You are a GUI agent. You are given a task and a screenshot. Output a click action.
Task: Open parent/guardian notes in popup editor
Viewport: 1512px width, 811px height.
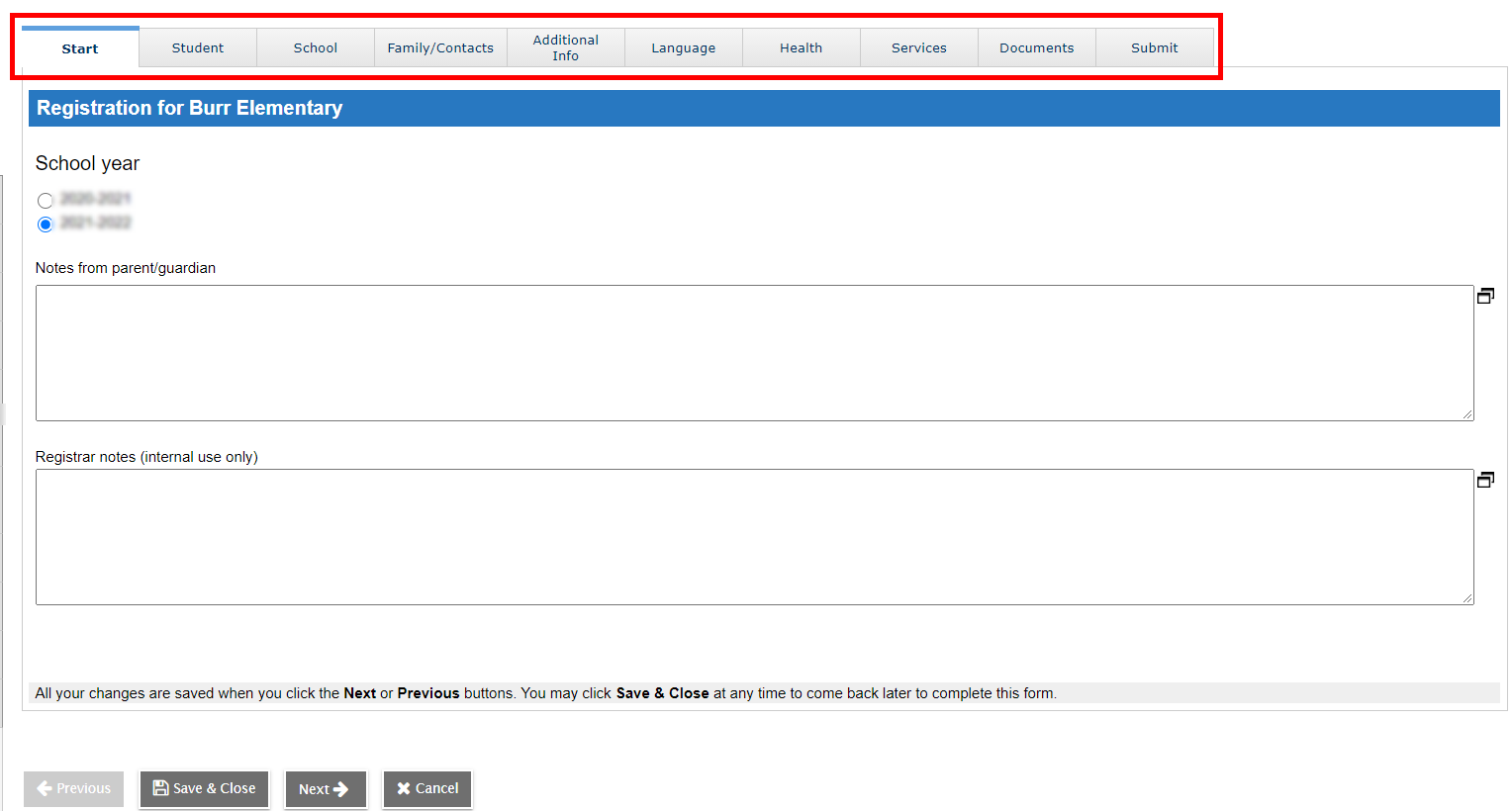(1485, 295)
